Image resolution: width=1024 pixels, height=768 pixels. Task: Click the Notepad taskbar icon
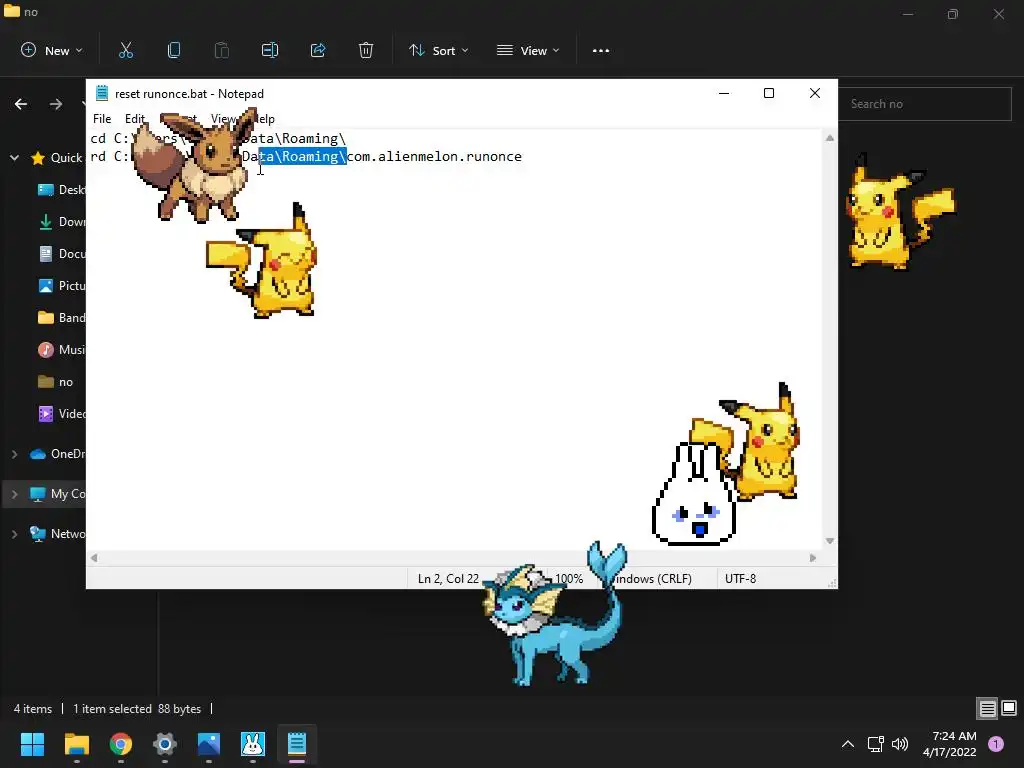click(x=297, y=744)
